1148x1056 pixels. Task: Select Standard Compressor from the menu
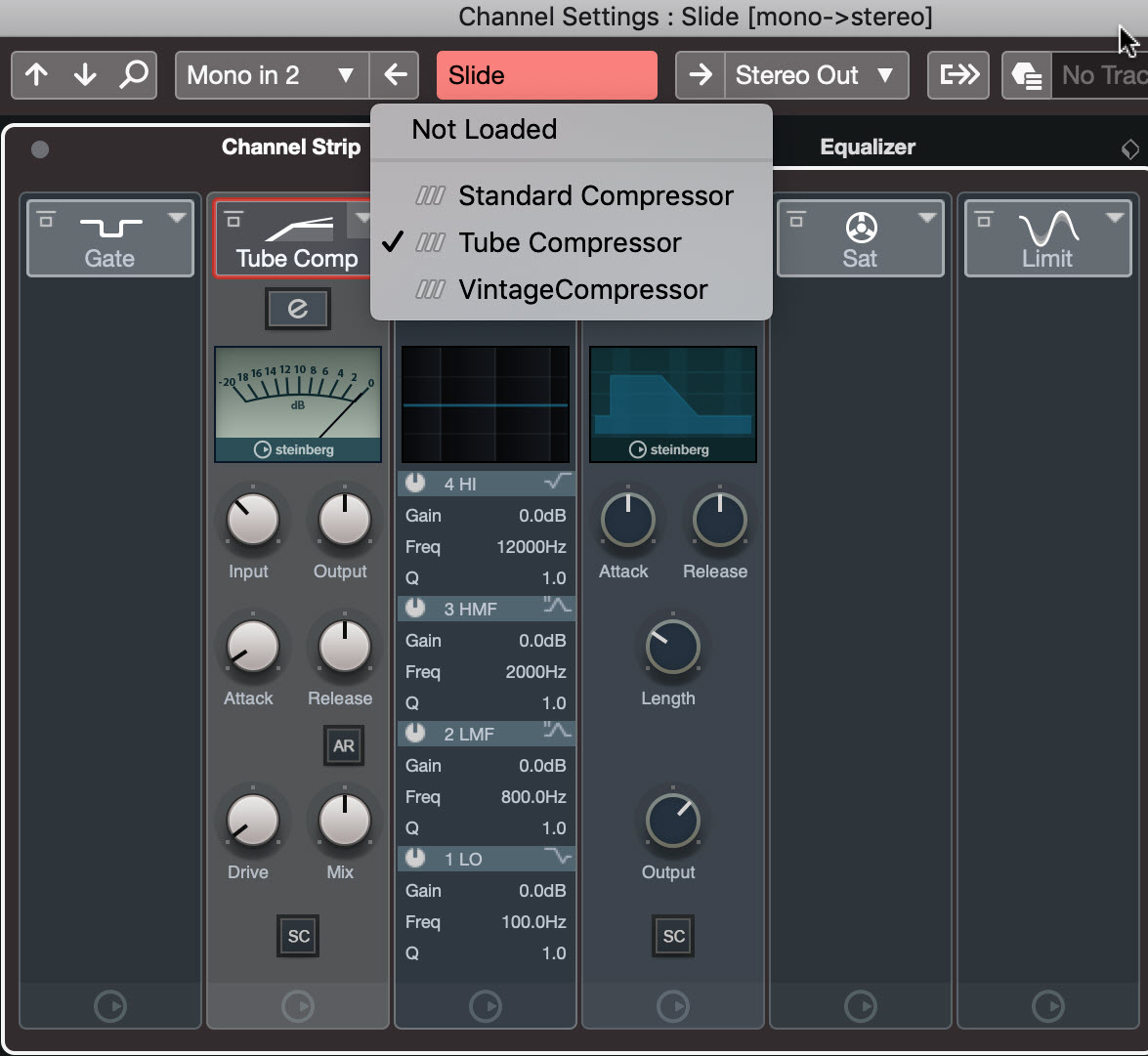595,196
